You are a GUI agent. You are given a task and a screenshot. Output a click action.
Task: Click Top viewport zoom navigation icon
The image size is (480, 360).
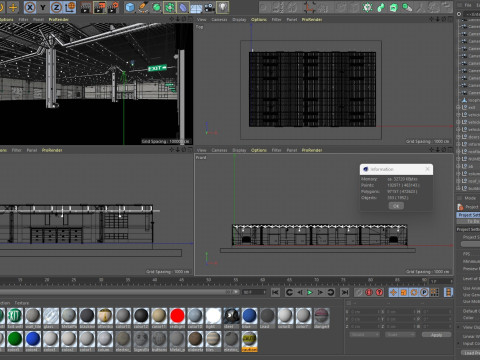click(x=438, y=19)
